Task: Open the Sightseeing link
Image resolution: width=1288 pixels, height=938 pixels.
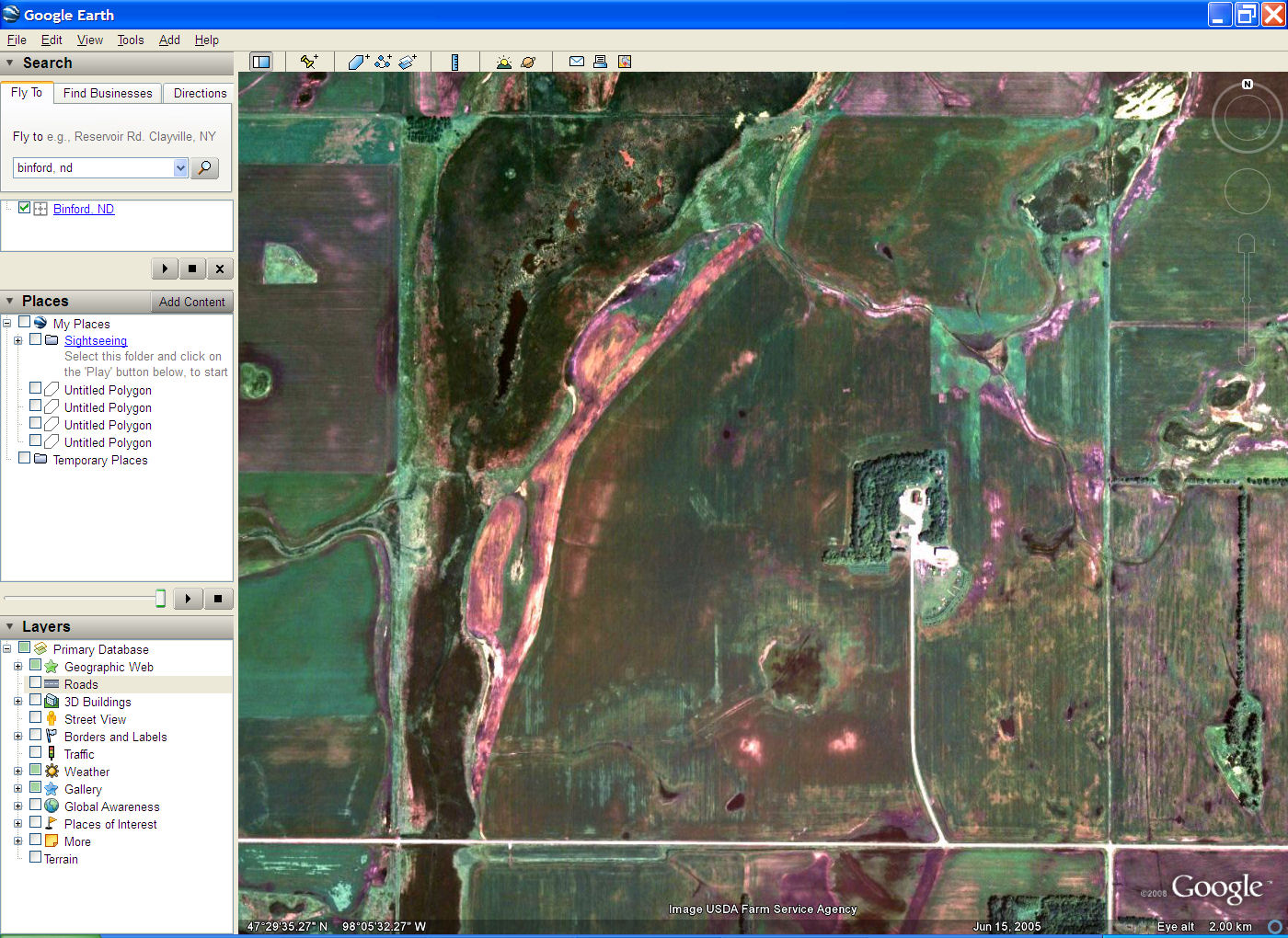Action: point(96,340)
